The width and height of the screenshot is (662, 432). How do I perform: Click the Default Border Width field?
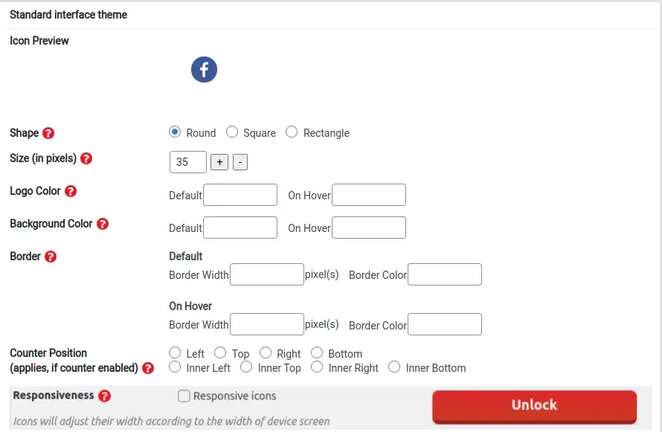pyautogui.click(x=267, y=274)
